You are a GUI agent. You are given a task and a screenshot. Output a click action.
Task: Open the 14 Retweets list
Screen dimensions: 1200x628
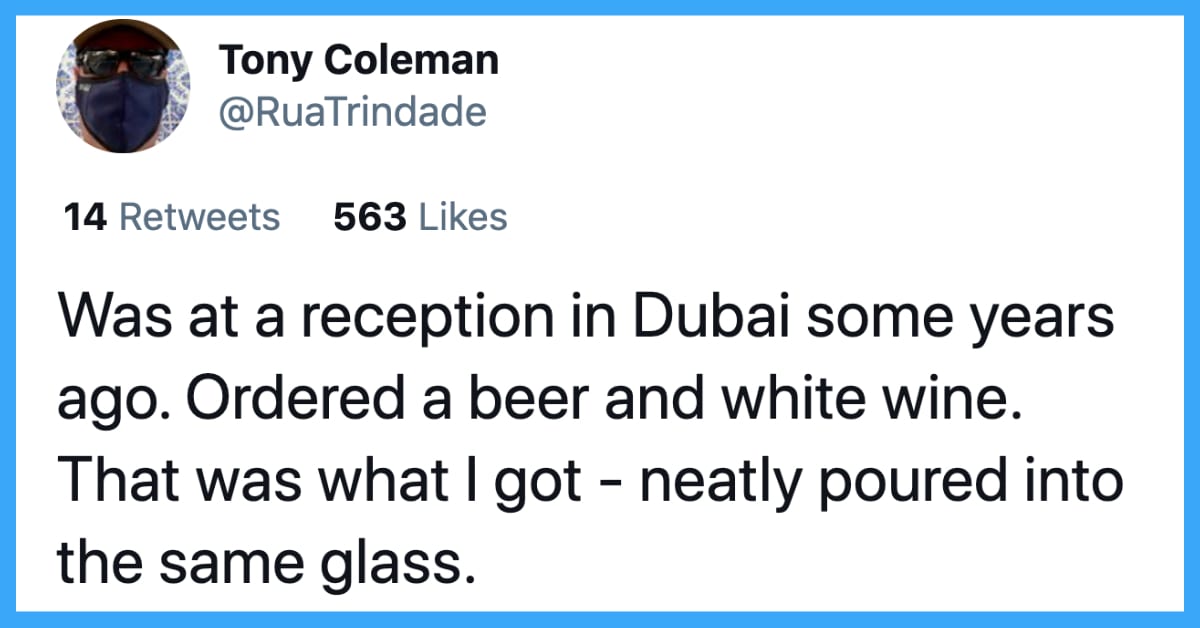(x=172, y=217)
